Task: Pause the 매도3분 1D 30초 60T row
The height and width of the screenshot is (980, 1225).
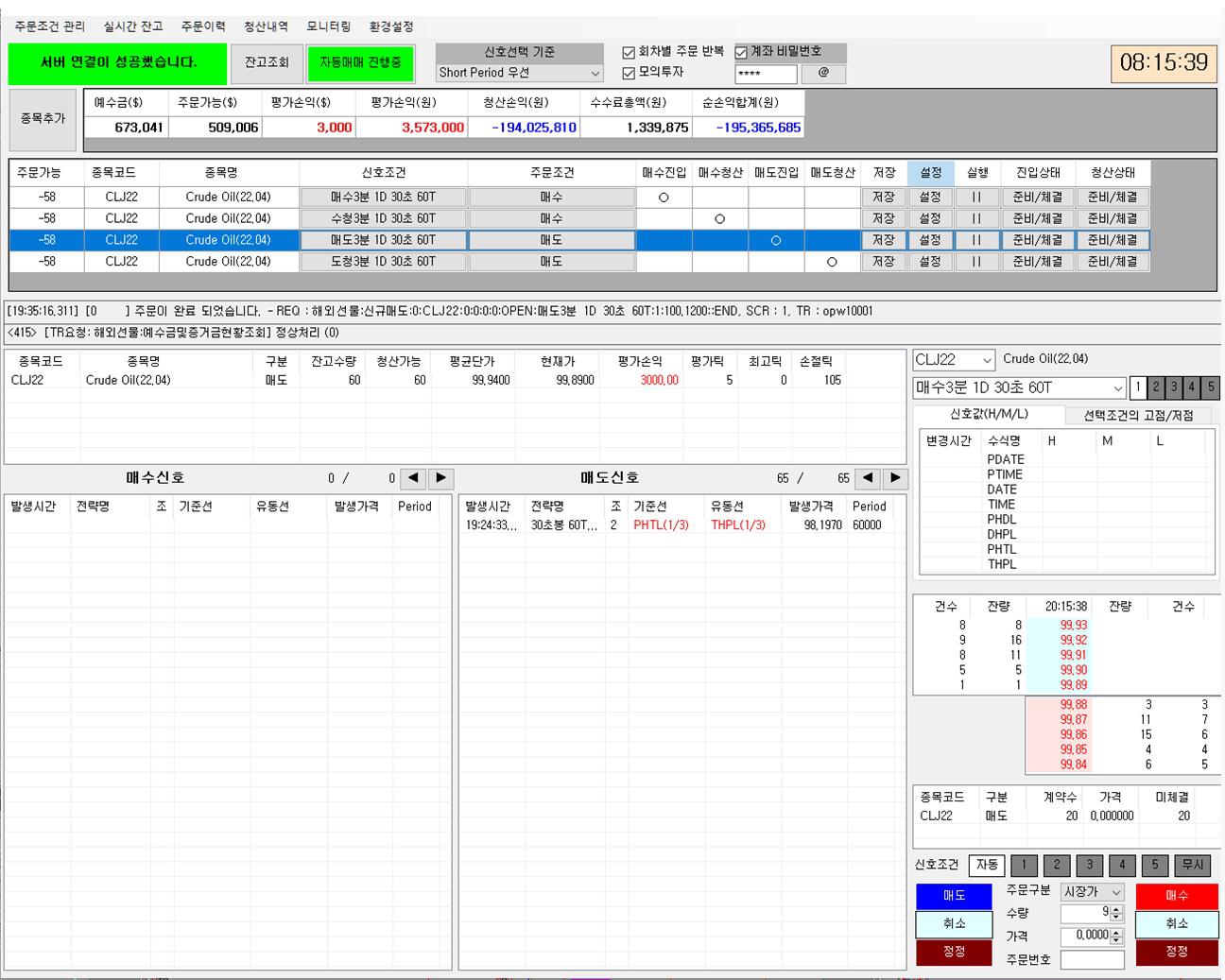Action: [976, 240]
